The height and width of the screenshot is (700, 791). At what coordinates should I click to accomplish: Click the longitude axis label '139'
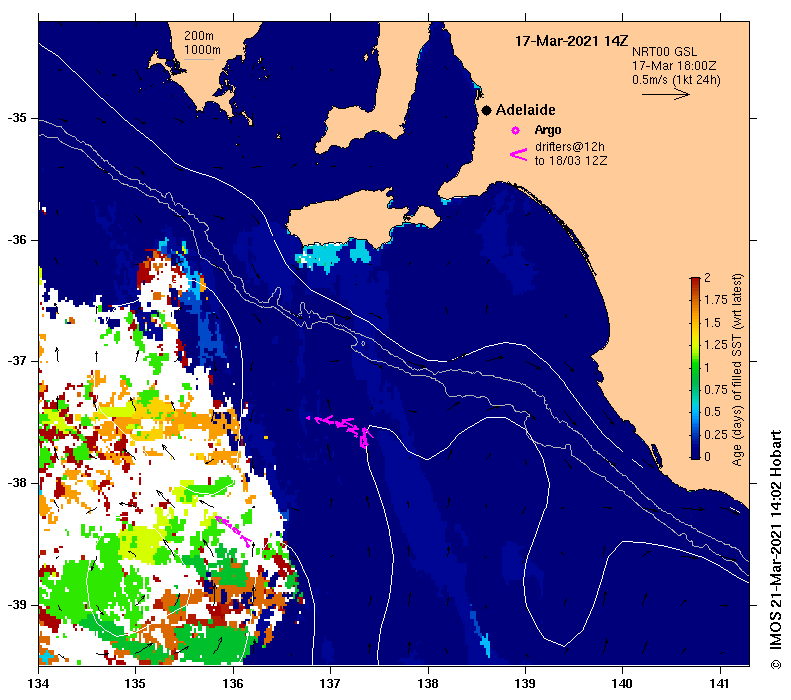click(x=525, y=684)
